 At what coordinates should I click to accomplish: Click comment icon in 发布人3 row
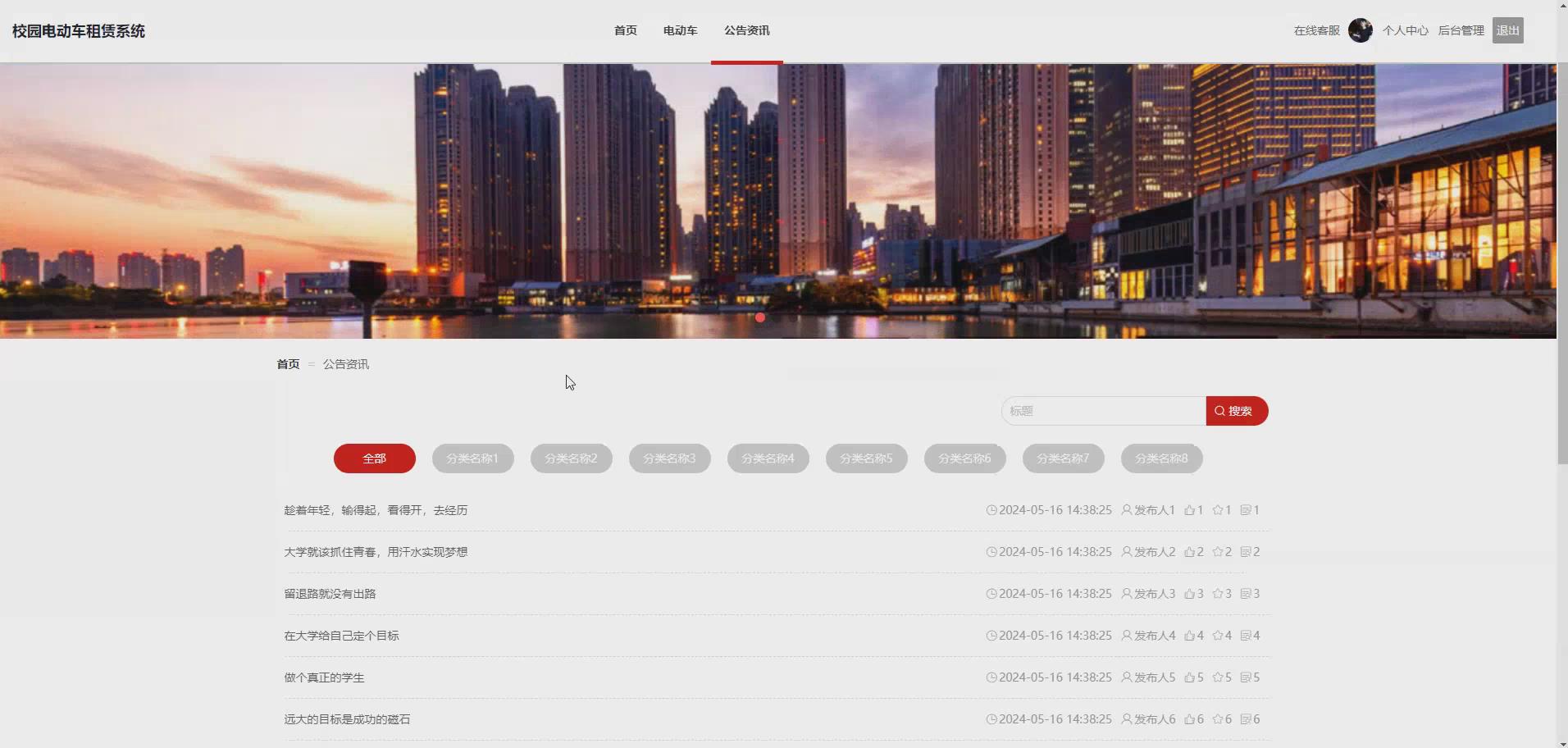1246,594
